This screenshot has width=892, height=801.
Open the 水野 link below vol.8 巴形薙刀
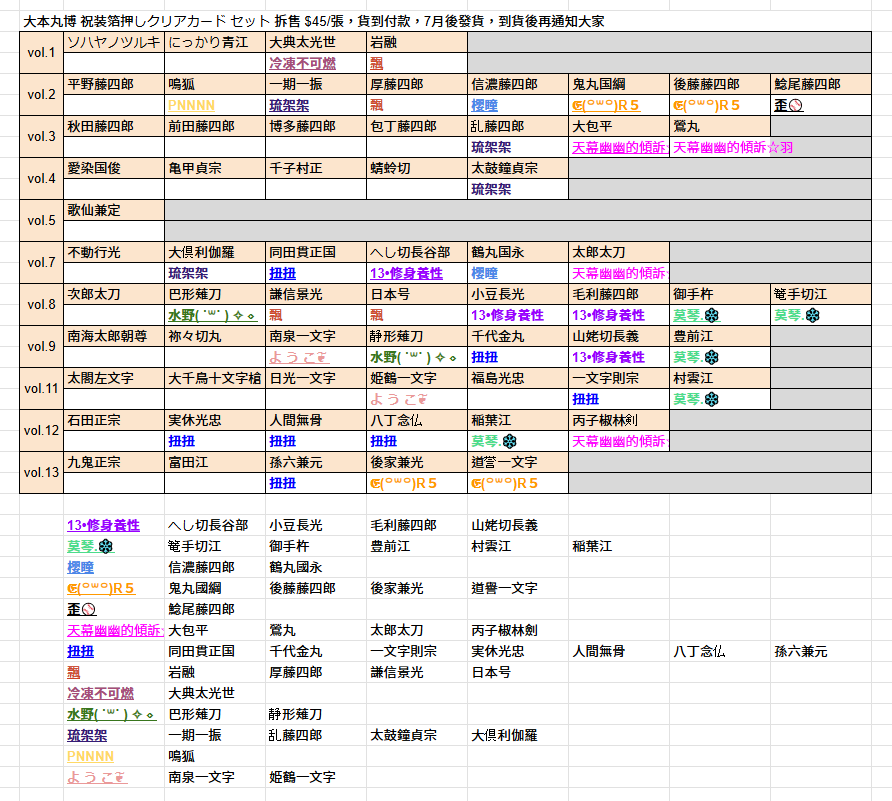click(213, 316)
